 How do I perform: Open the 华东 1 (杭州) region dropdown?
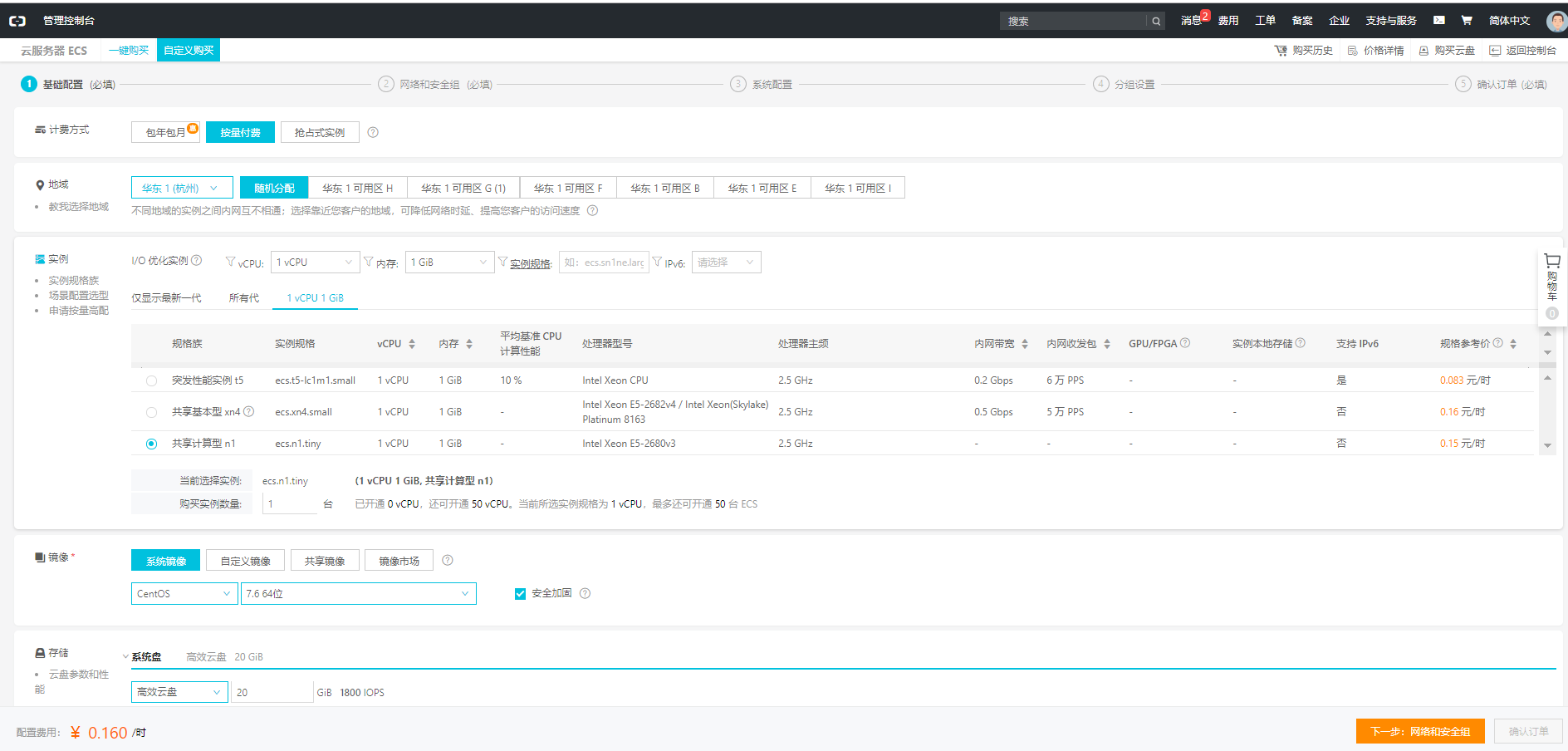(x=182, y=188)
